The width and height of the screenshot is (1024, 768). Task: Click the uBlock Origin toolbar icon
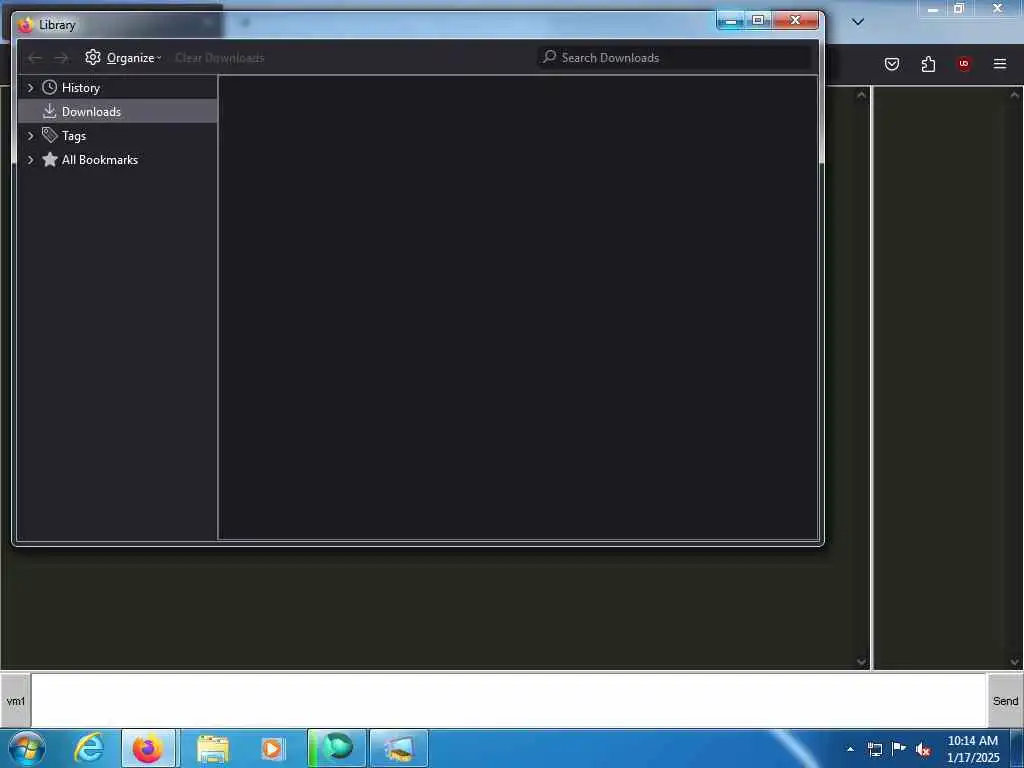tap(964, 64)
